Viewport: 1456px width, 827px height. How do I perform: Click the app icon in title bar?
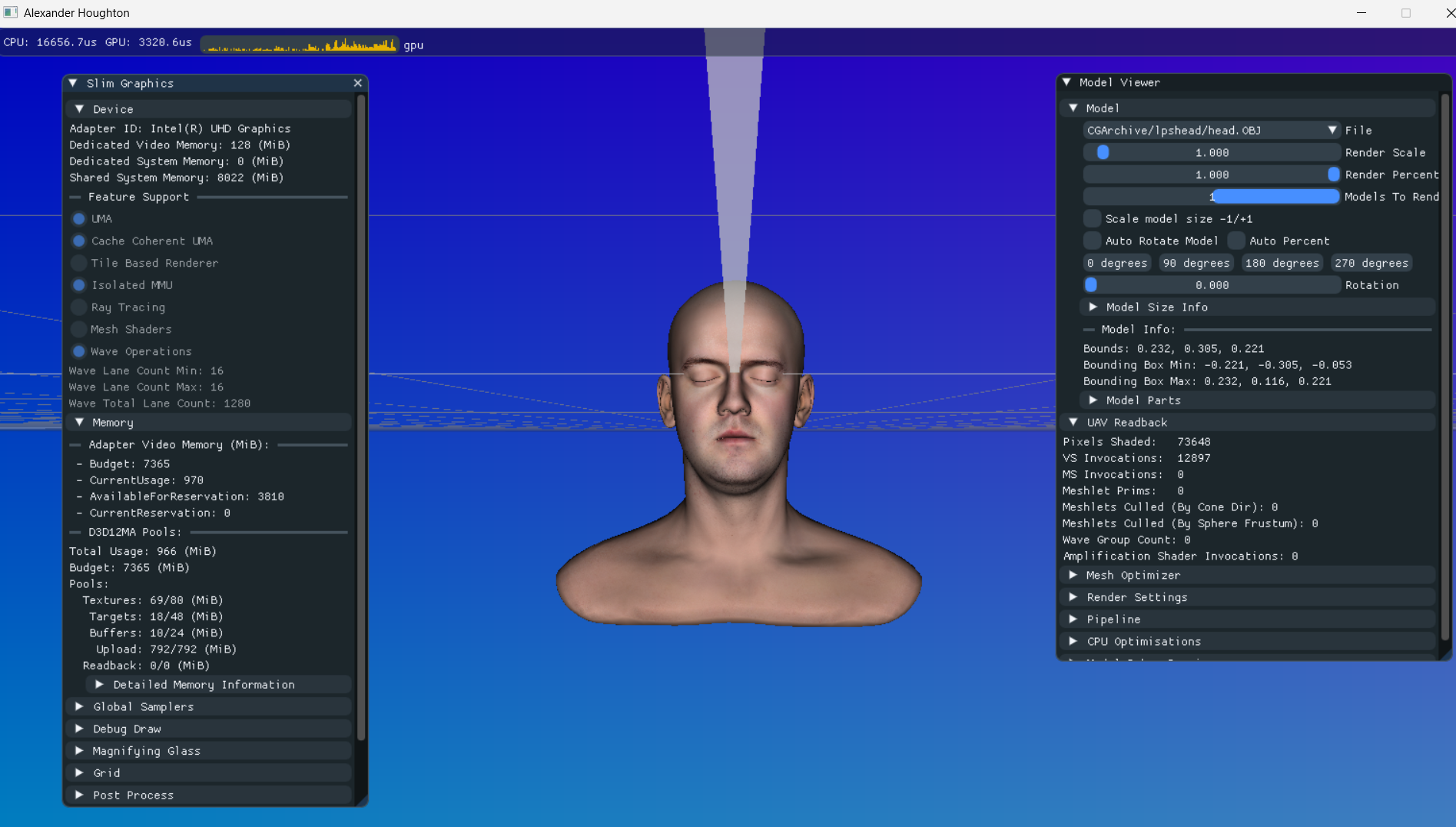point(11,12)
